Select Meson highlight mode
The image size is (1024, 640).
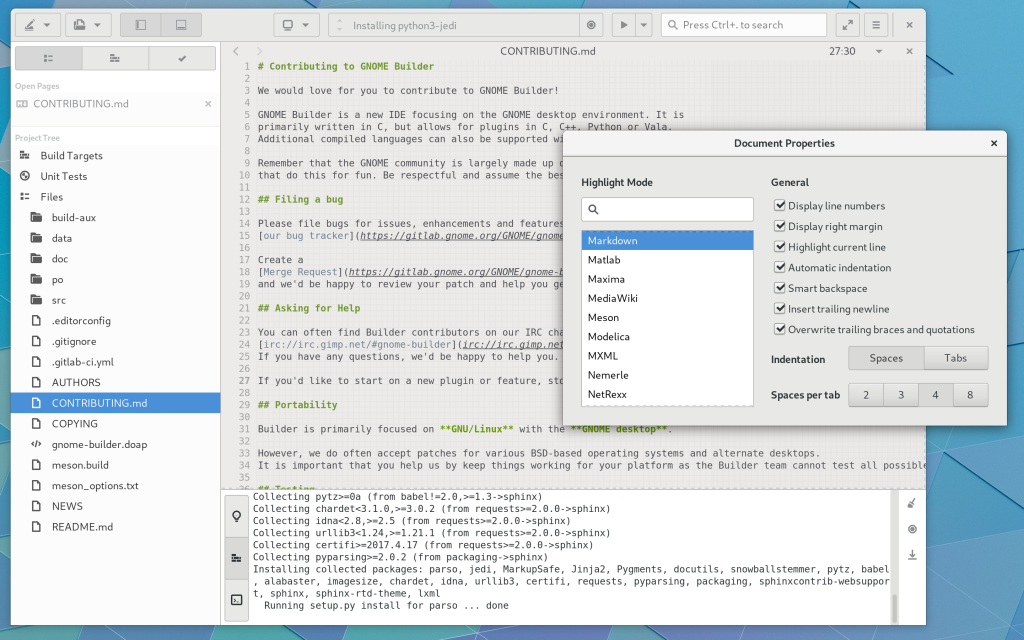[x=667, y=317]
